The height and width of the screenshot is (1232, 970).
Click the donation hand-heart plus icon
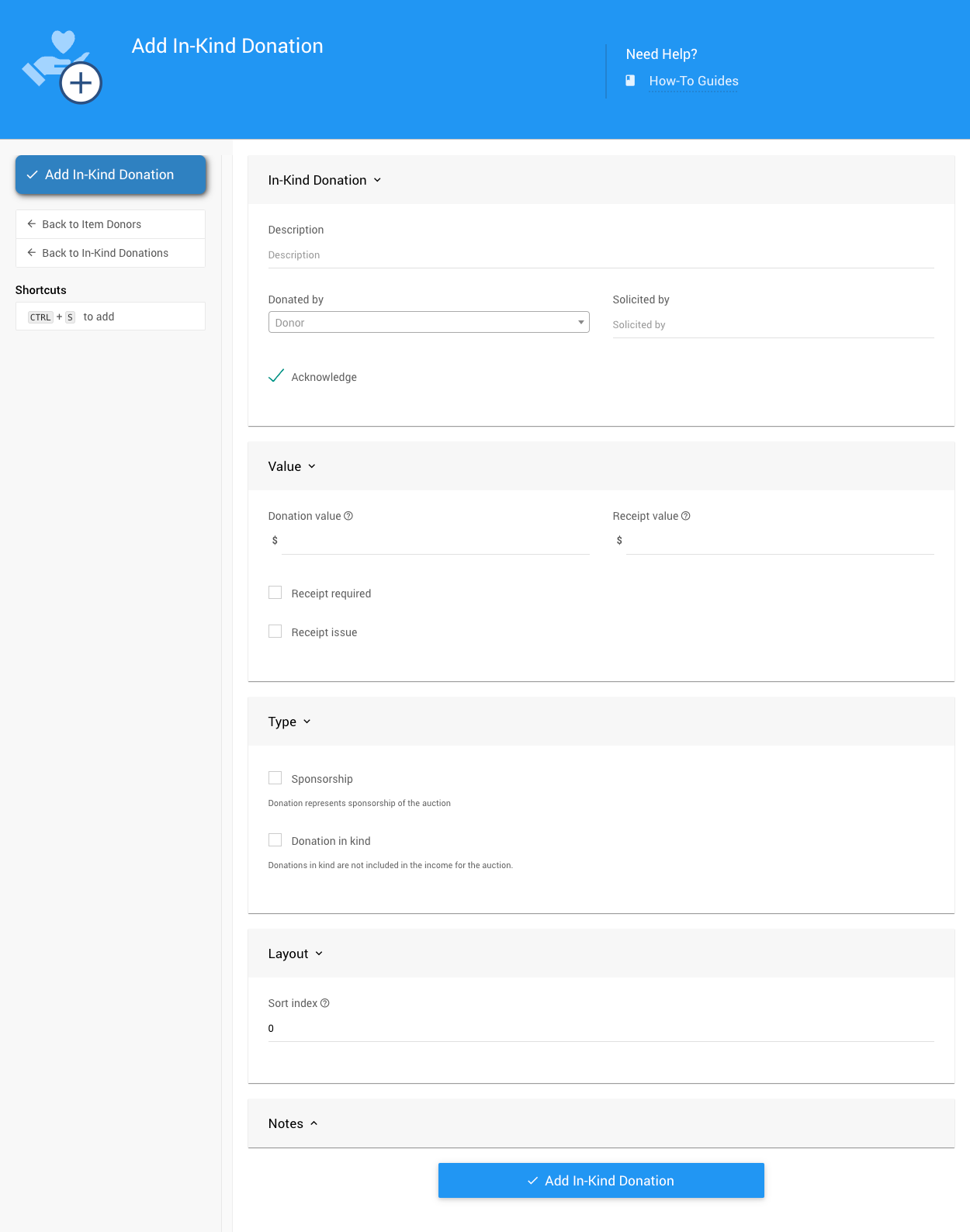click(x=62, y=67)
